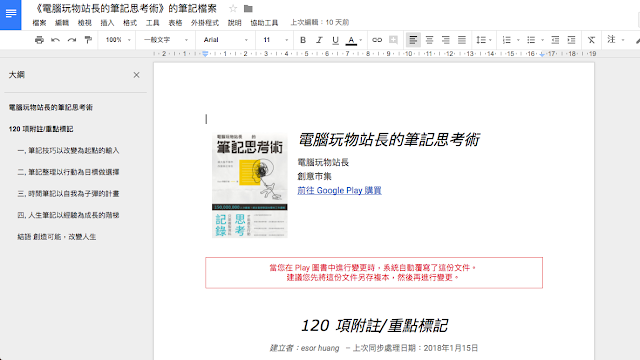This screenshot has width=640, height=360.
Task: Open the 100% zoom dropdown
Action: 118,40
